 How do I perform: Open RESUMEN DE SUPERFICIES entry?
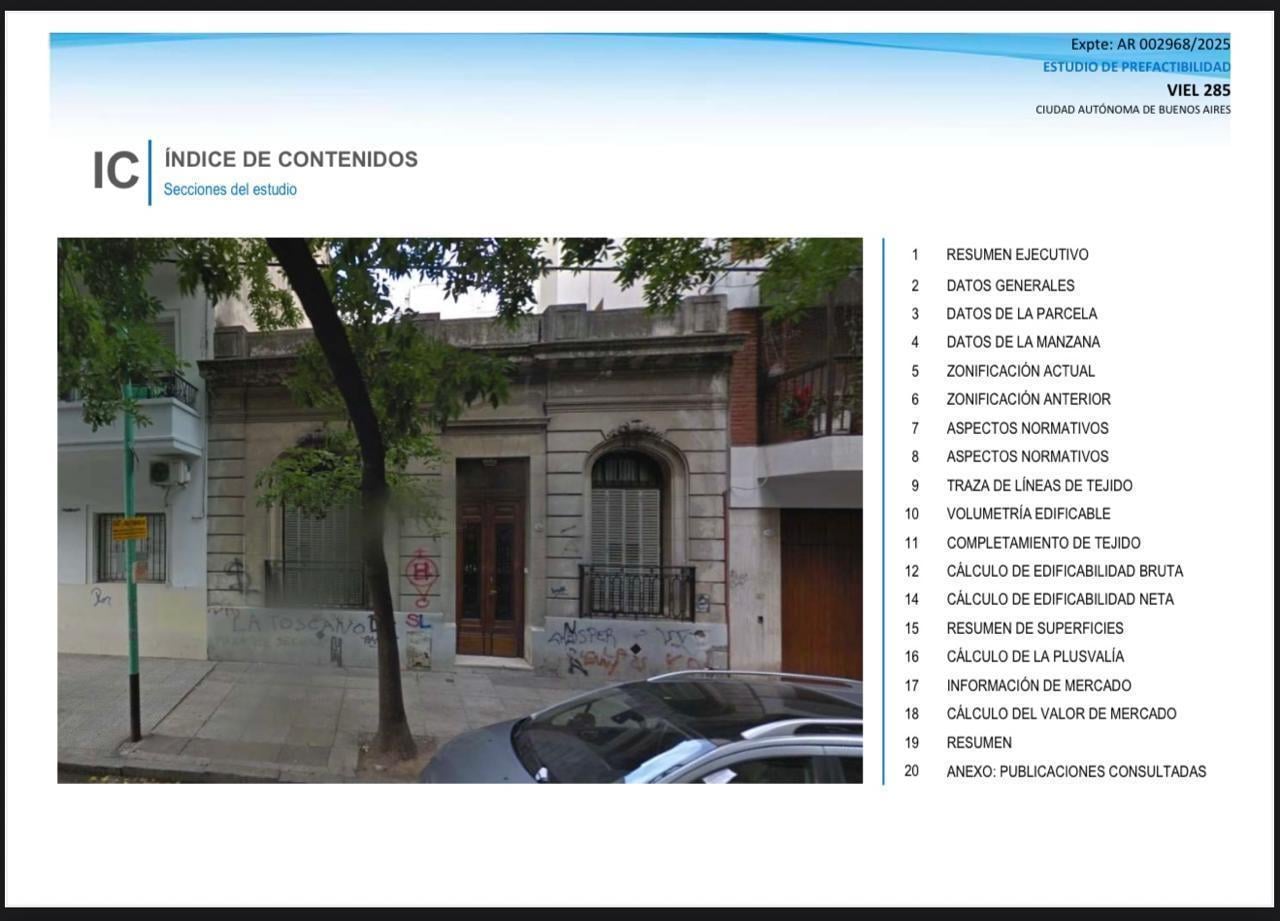point(1035,628)
